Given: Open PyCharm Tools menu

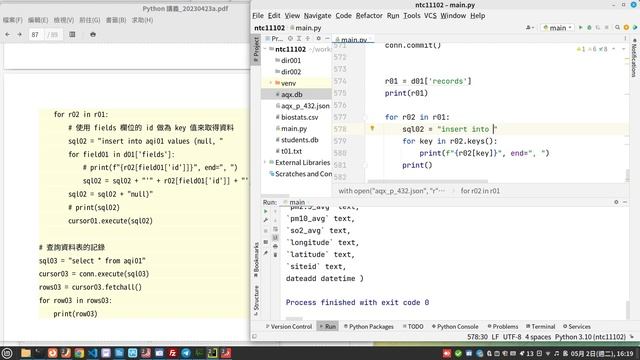Looking at the screenshot, I should (411, 16).
